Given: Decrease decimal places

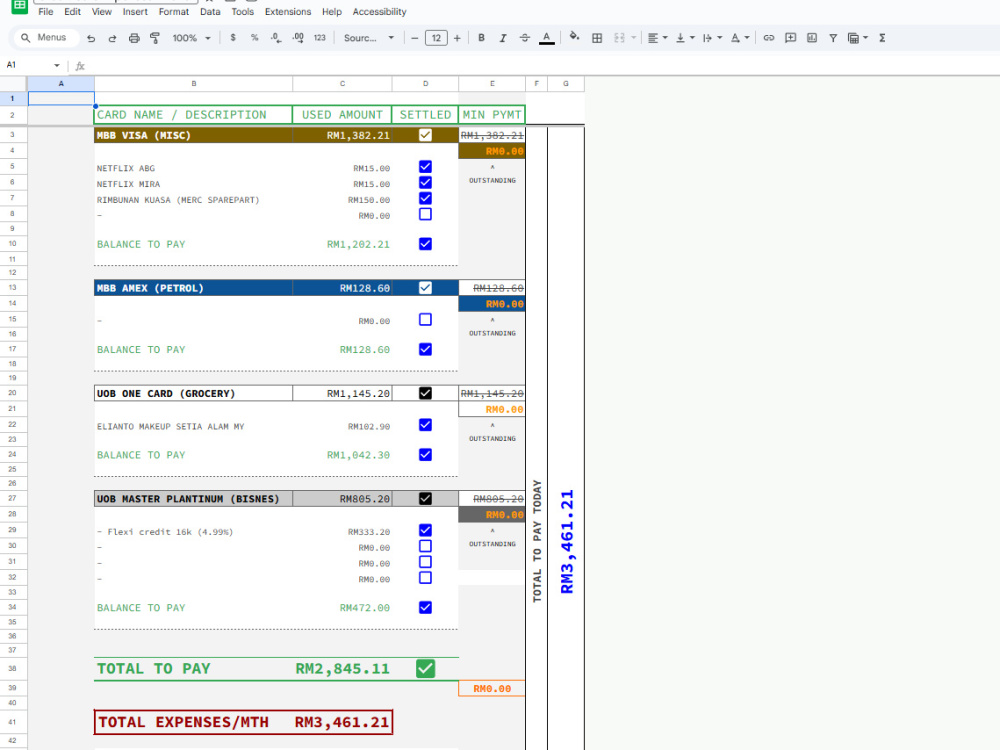Looking at the screenshot, I should (x=276, y=38).
